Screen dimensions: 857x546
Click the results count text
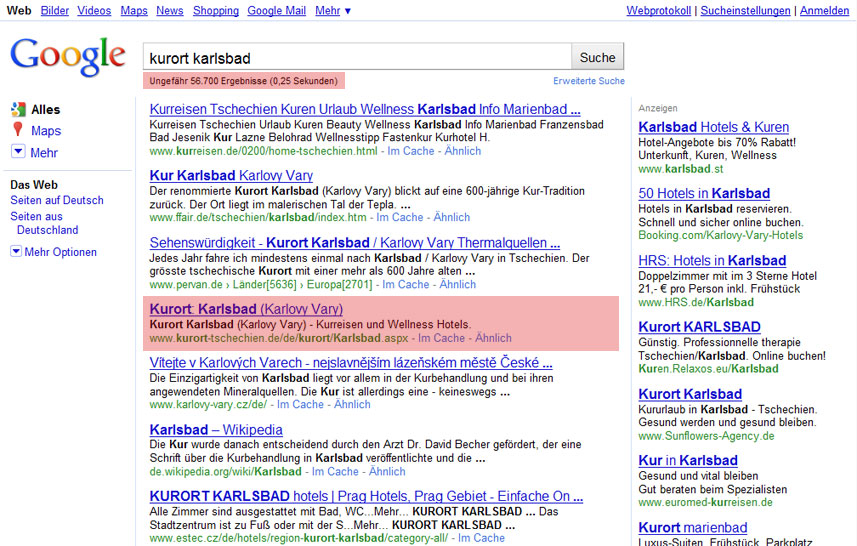(244, 81)
